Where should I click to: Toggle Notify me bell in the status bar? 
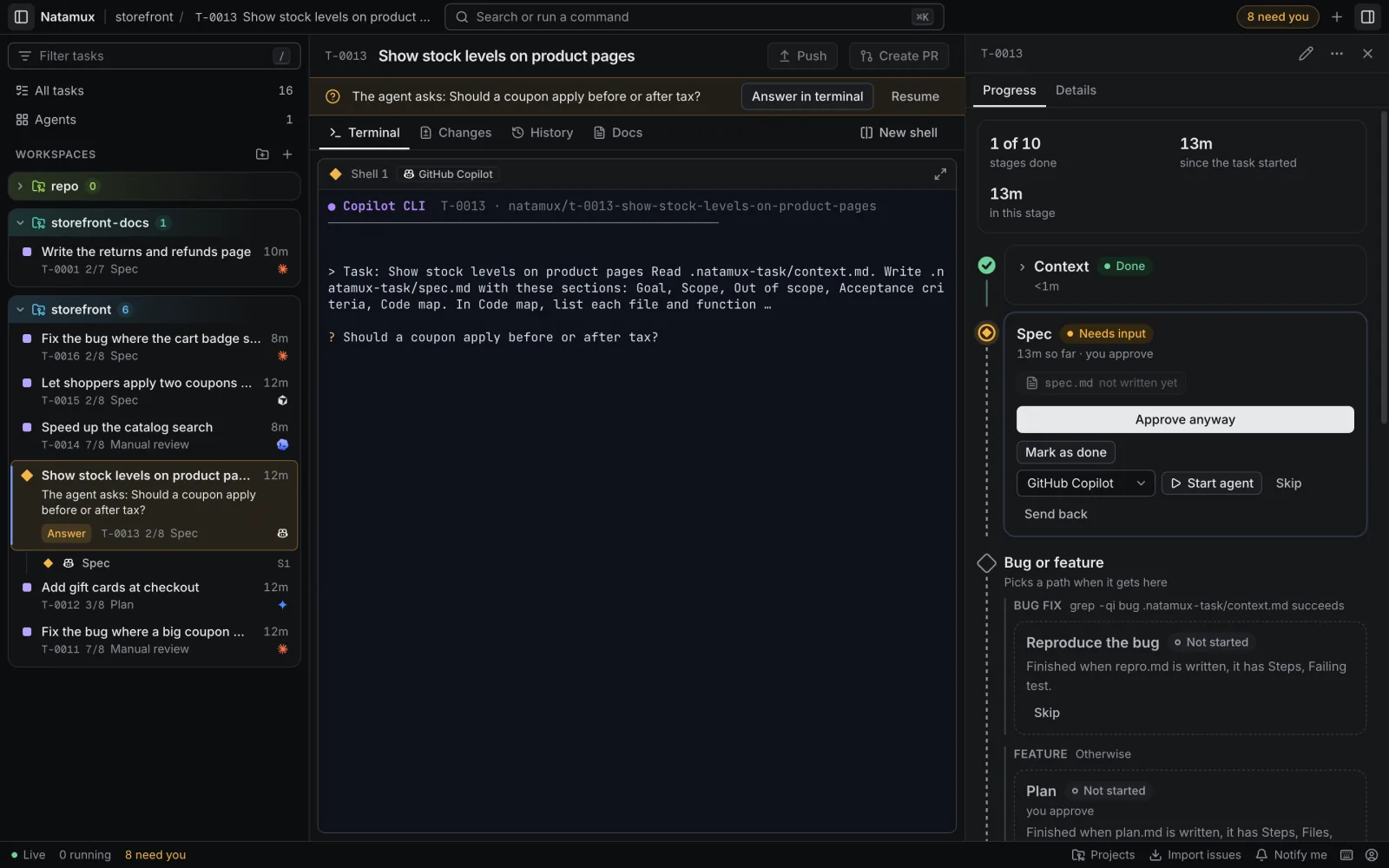tap(1292, 855)
